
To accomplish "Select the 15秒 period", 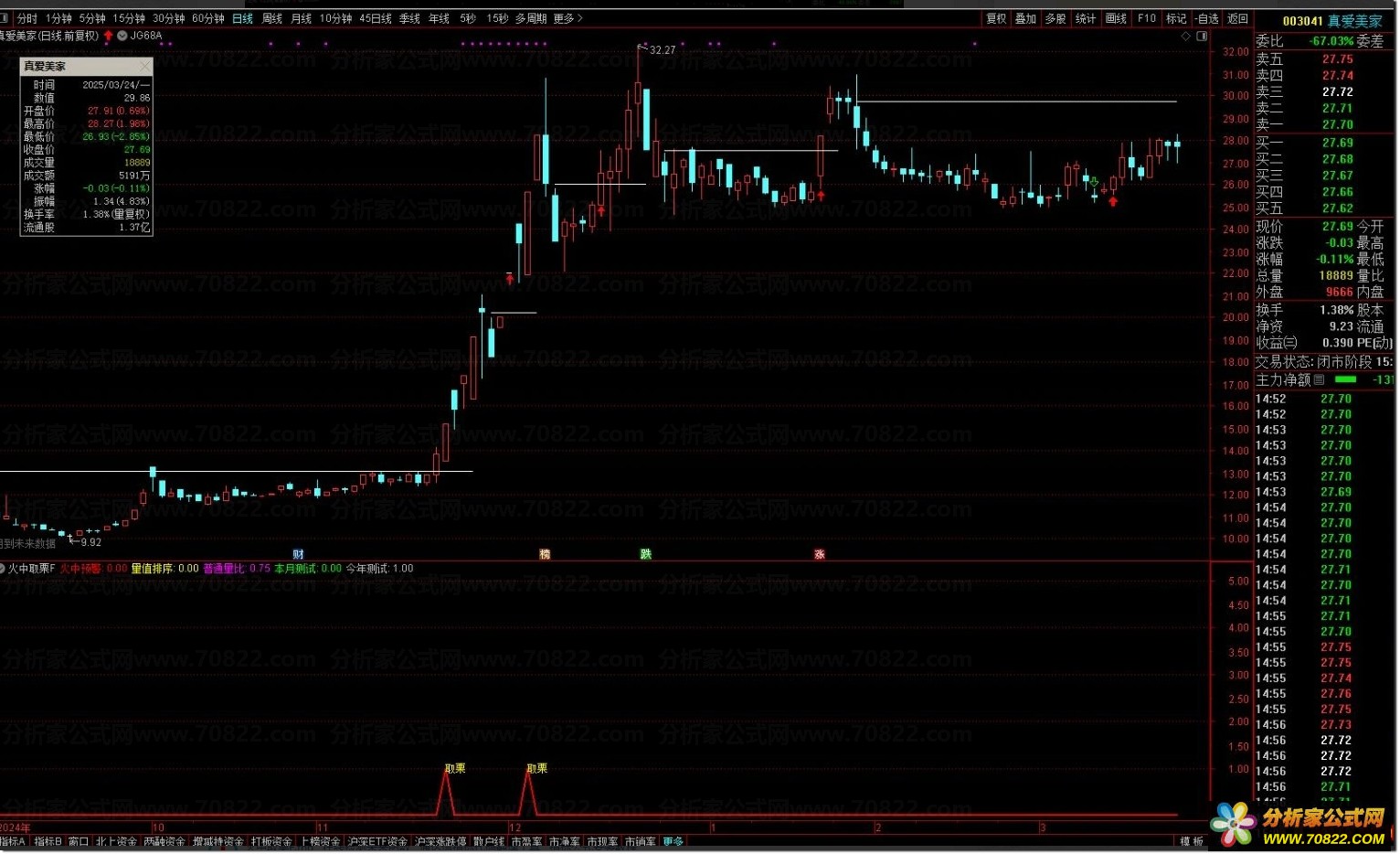I will pos(497,18).
